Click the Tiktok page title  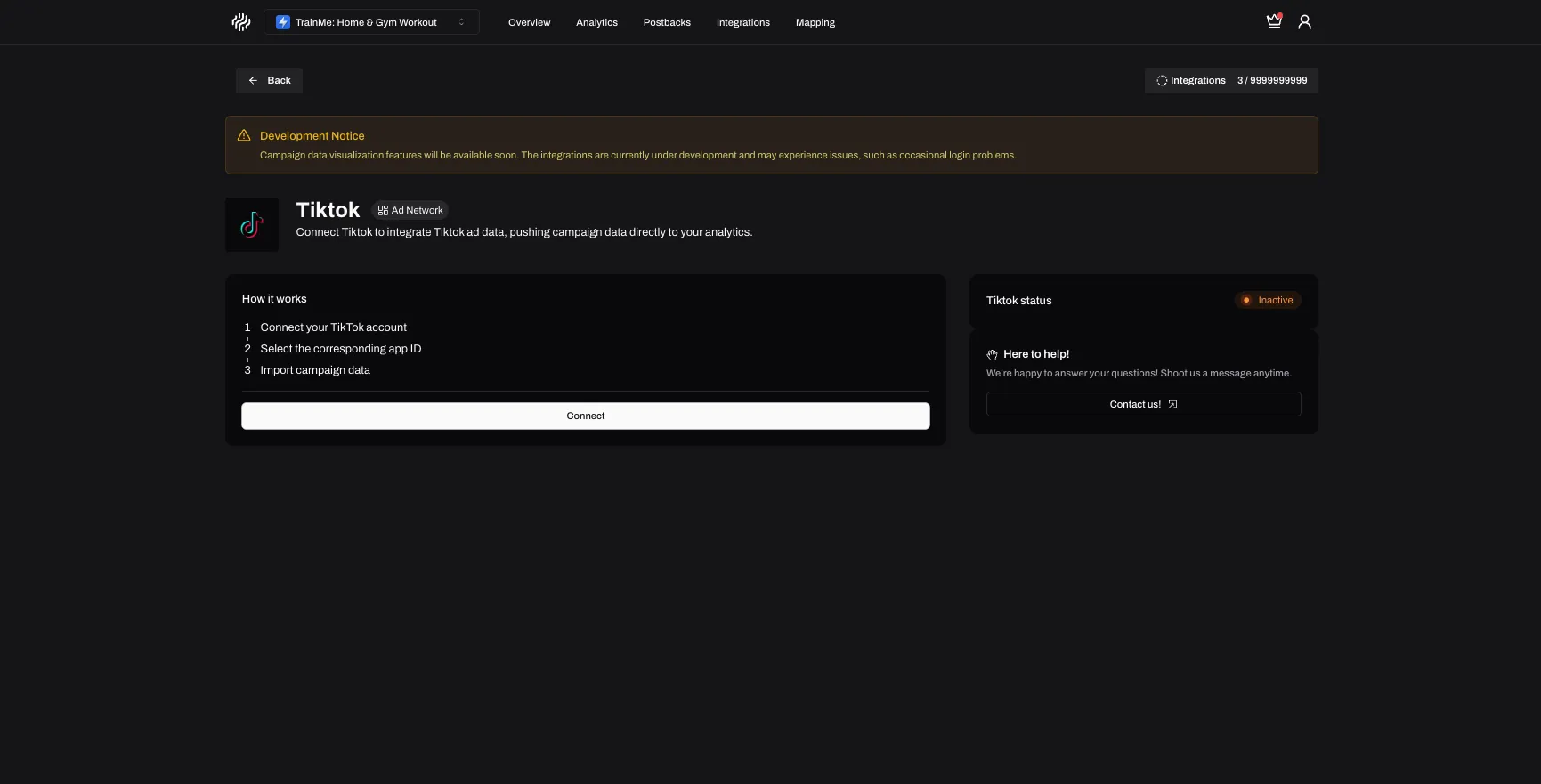(x=328, y=210)
